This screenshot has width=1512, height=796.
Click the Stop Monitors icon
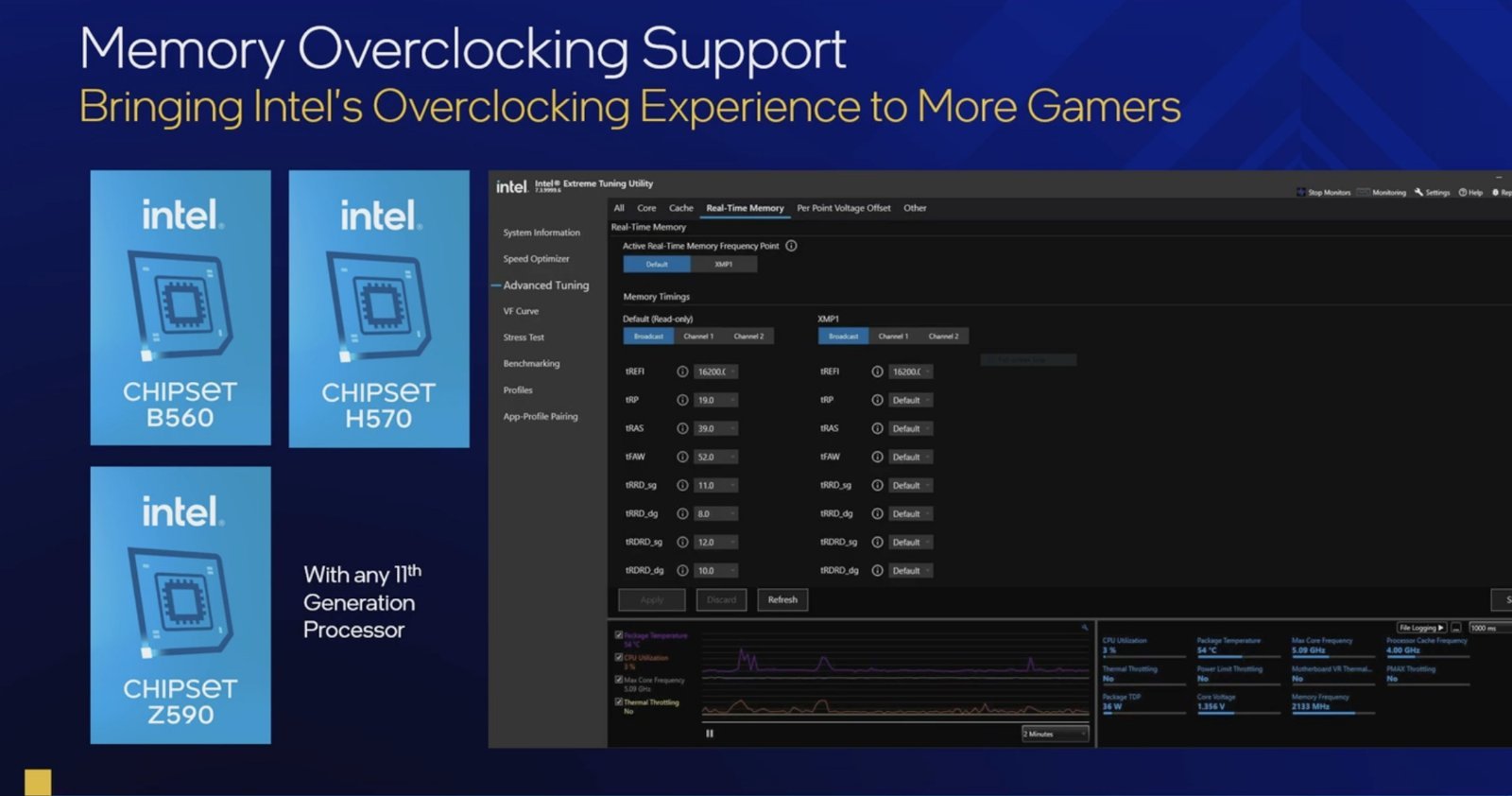pos(1301,192)
